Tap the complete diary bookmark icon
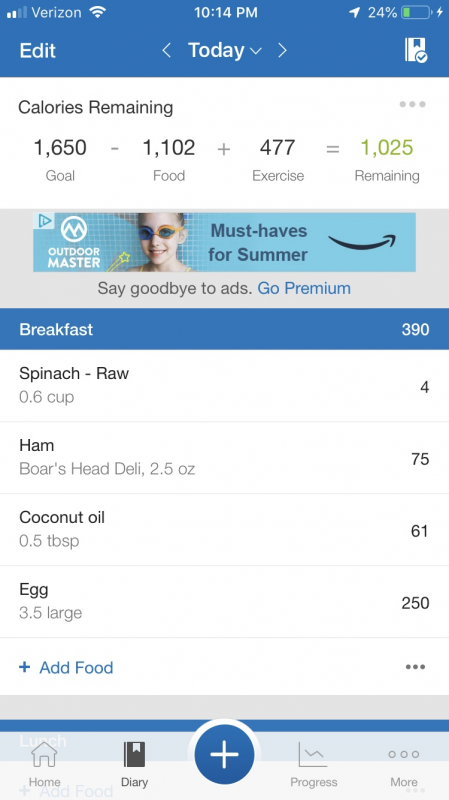 [x=416, y=51]
